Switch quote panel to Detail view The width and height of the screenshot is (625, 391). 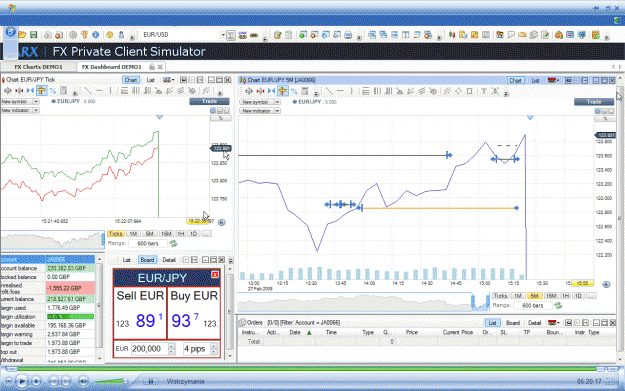pos(169,260)
